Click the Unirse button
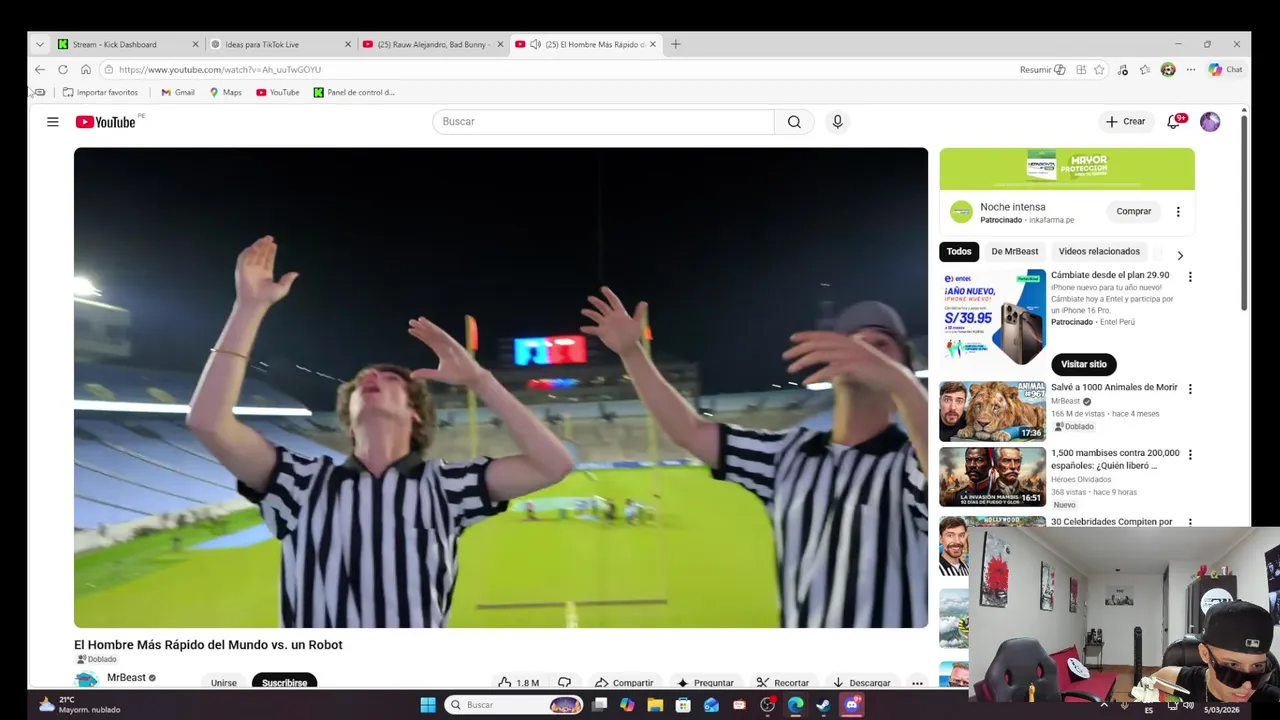 coord(224,683)
